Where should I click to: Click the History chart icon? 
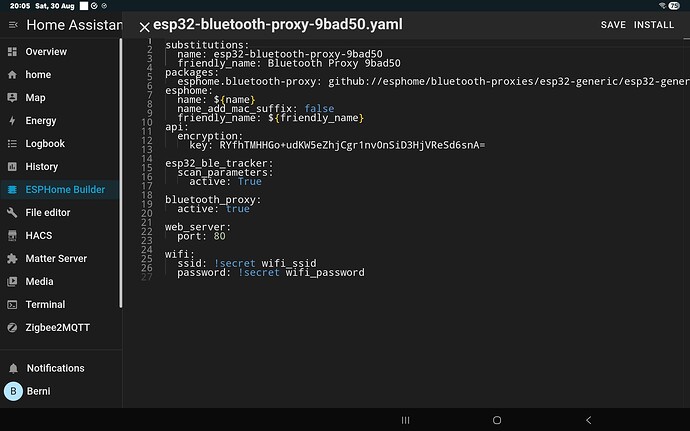point(12,166)
